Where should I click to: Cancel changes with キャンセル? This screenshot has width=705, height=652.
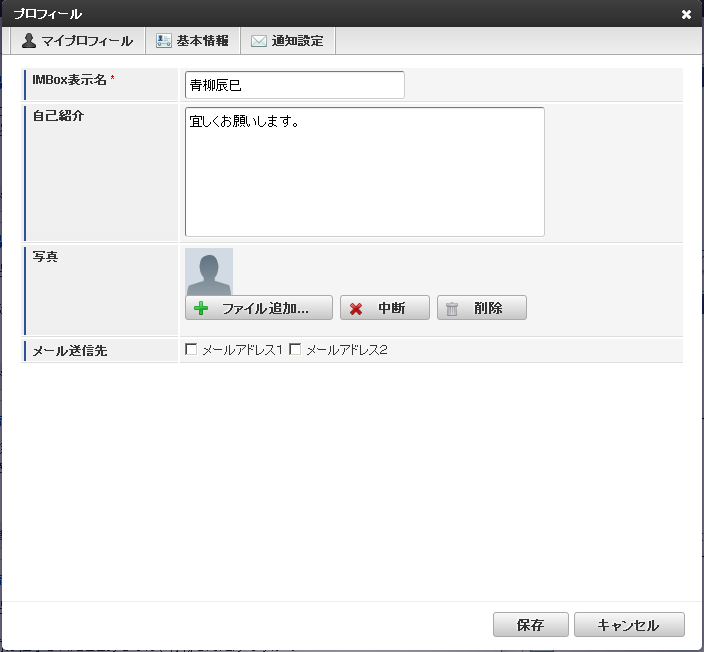coord(629,625)
